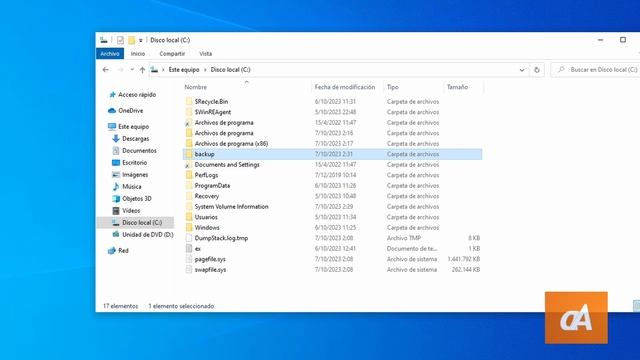
Task: Click the search box Buscar en Disco local
Action: click(597, 70)
